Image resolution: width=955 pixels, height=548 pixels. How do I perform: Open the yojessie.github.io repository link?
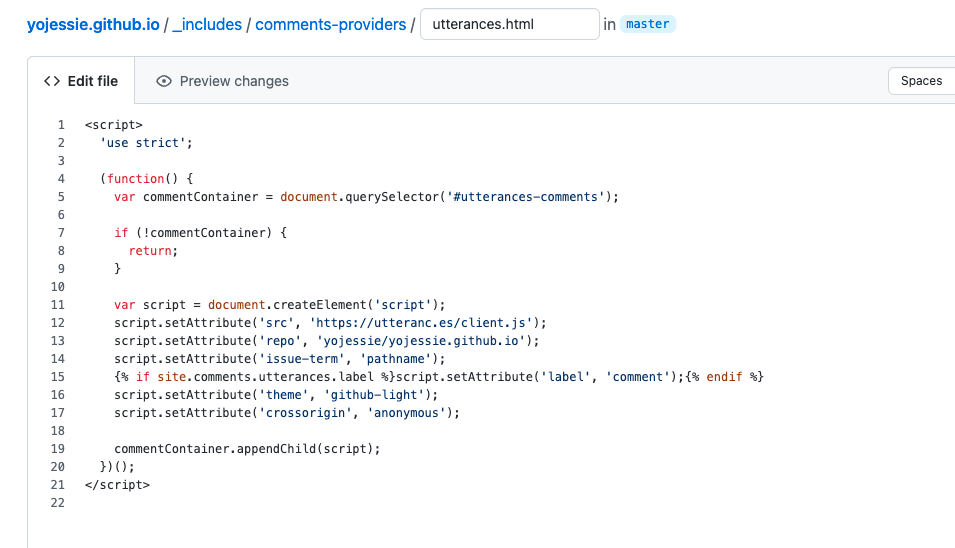coord(93,24)
